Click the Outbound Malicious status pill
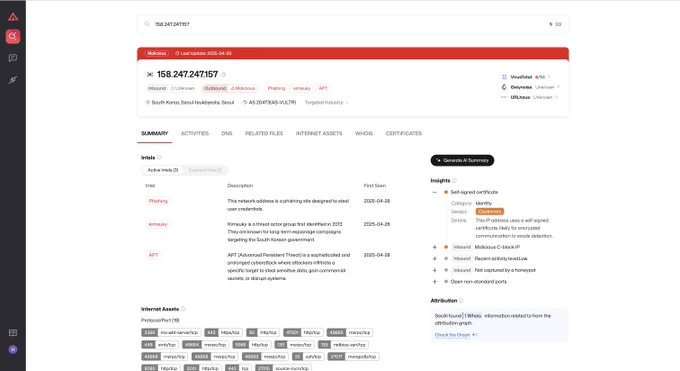Image resolution: width=680 pixels, height=371 pixels. coord(230,89)
